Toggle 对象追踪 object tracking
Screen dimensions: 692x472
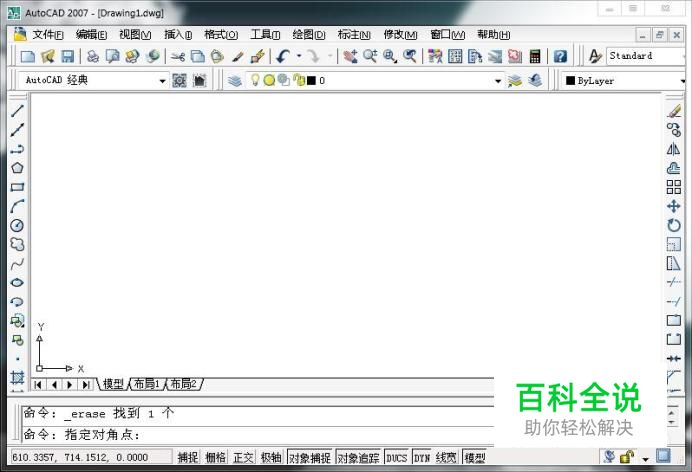(x=358, y=458)
